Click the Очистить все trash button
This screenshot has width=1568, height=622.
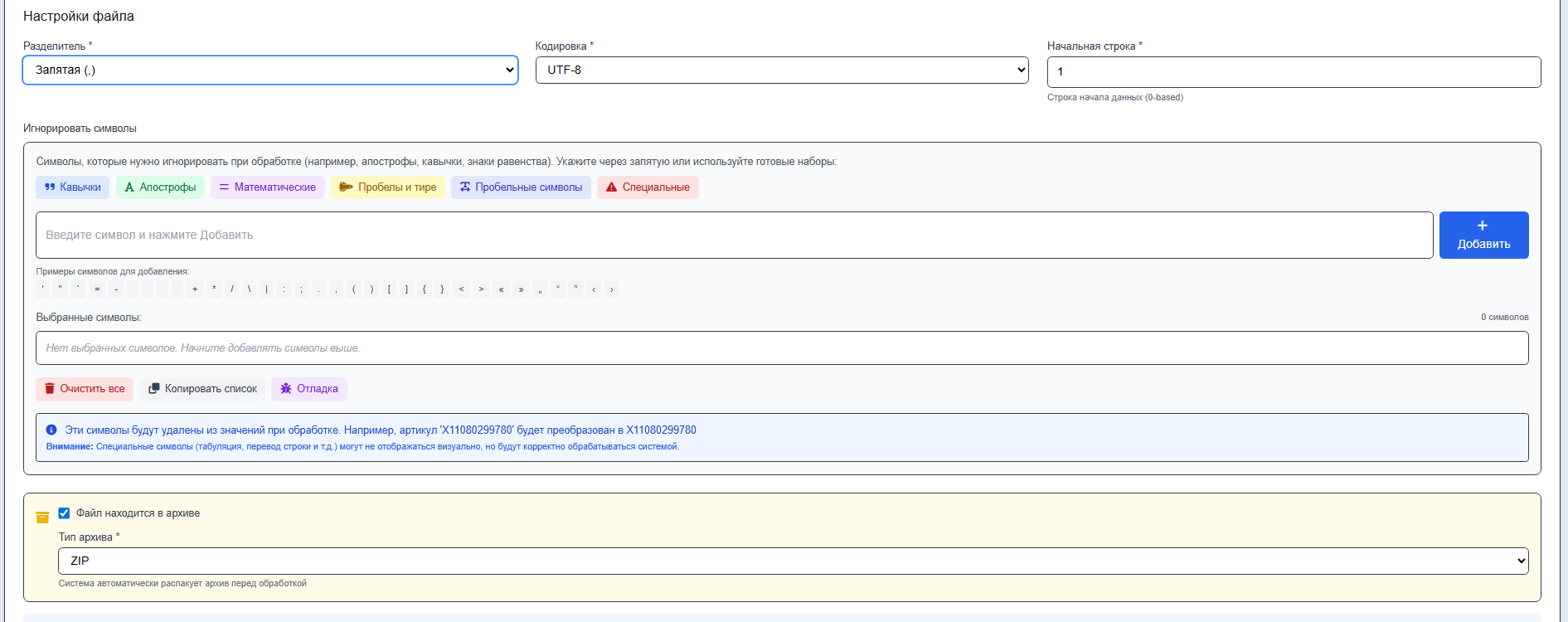pyautogui.click(x=85, y=389)
